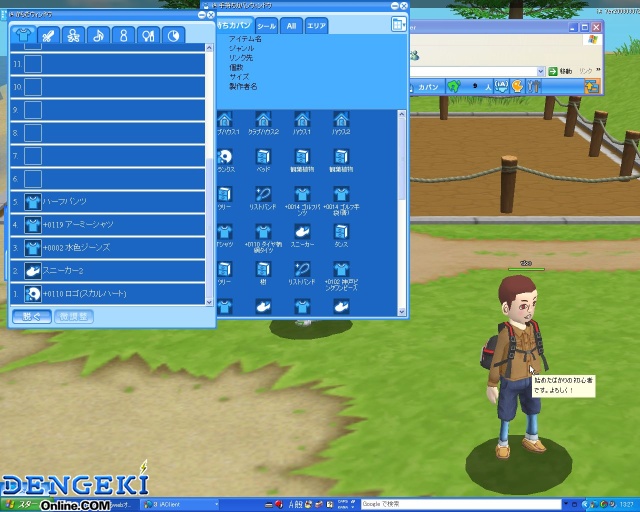Open the clothing shirt tab in the body window

24,35
